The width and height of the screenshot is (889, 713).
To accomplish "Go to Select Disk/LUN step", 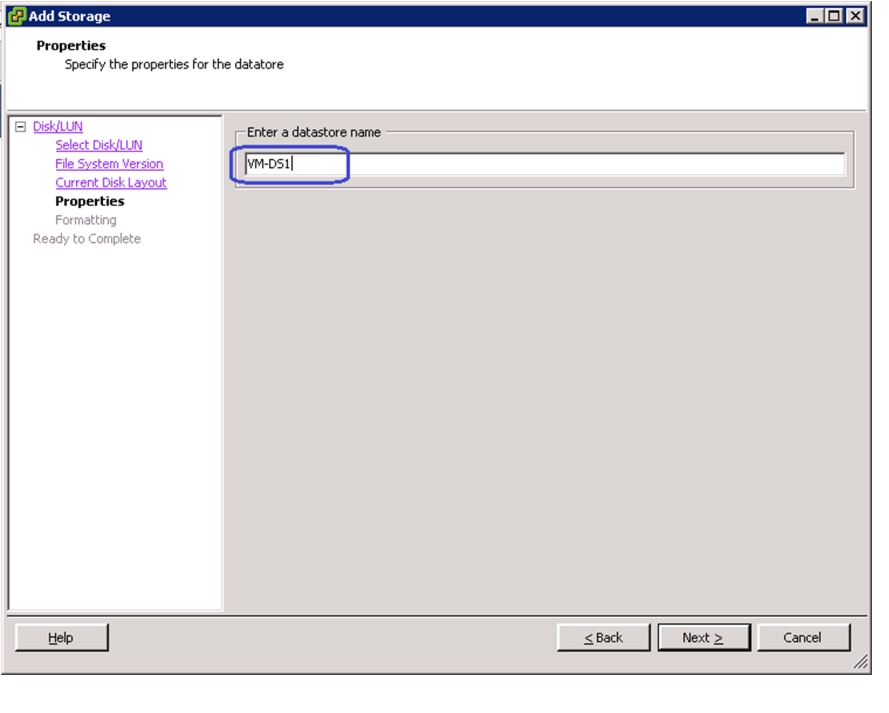I will (99, 145).
